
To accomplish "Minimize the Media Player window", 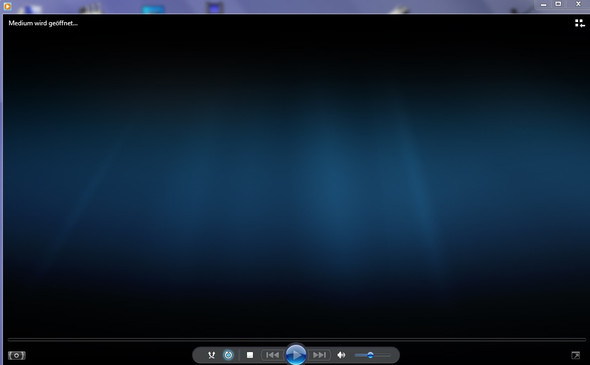I will (543, 5).
